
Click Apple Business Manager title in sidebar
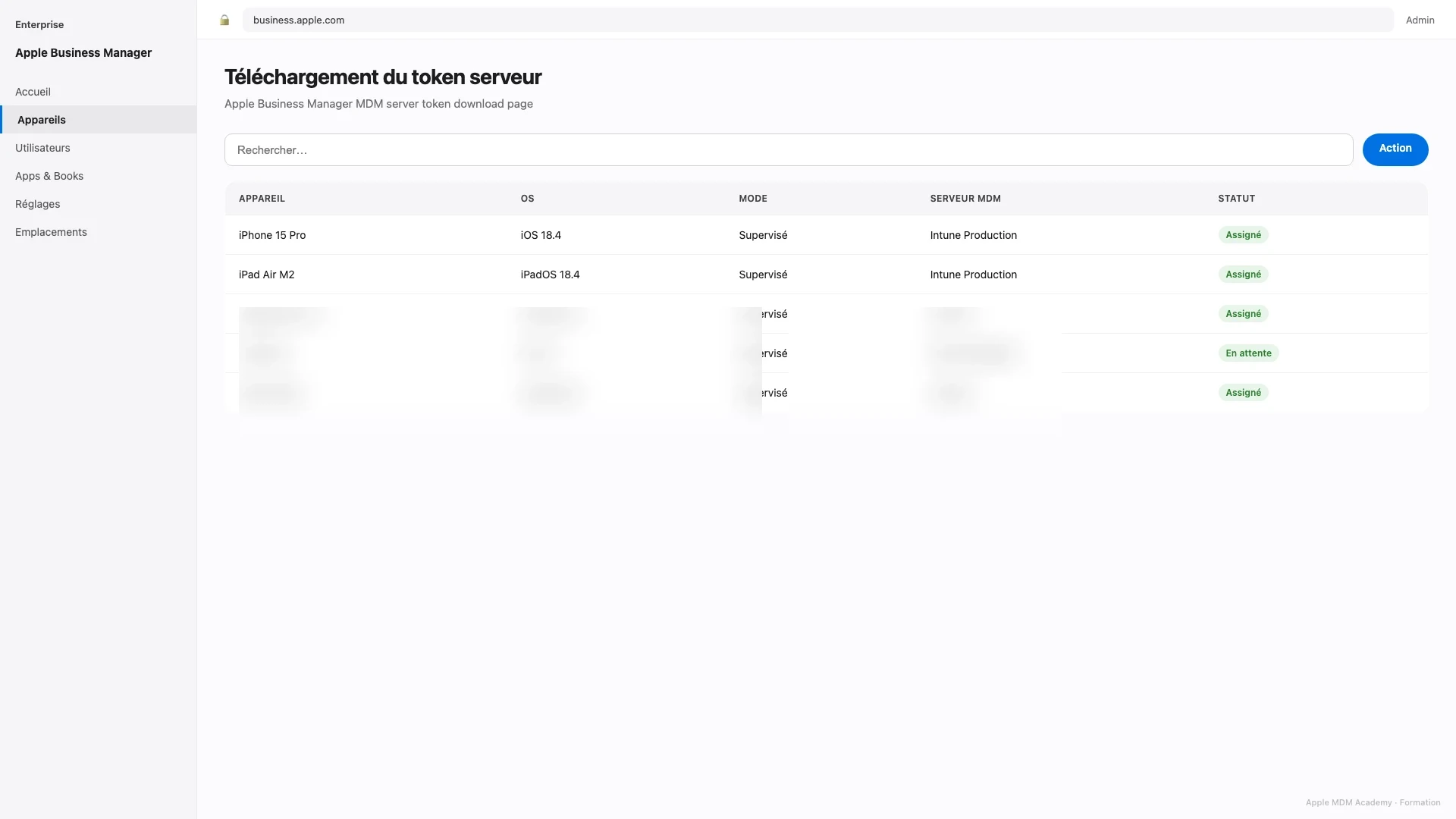pos(83,53)
